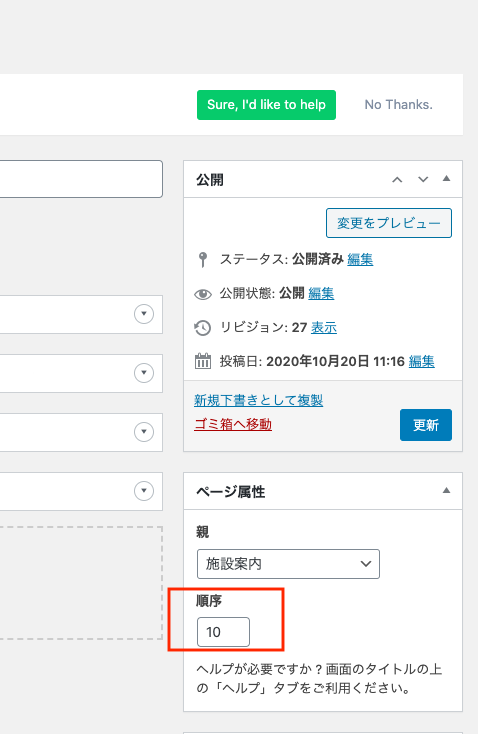Screen dimensions: 478x734
Task: Click the 順序 input field with 10
Action: tap(223, 632)
